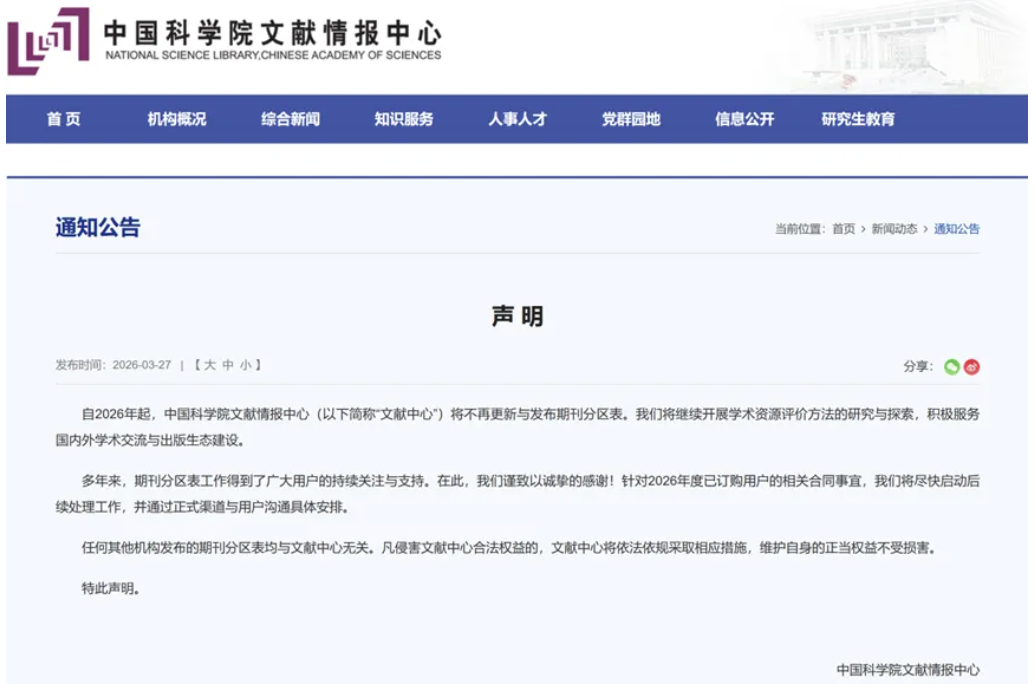This screenshot has height=695, width=1036.
Task: Open the 机构概况 navigation menu
Action: tap(177, 119)
